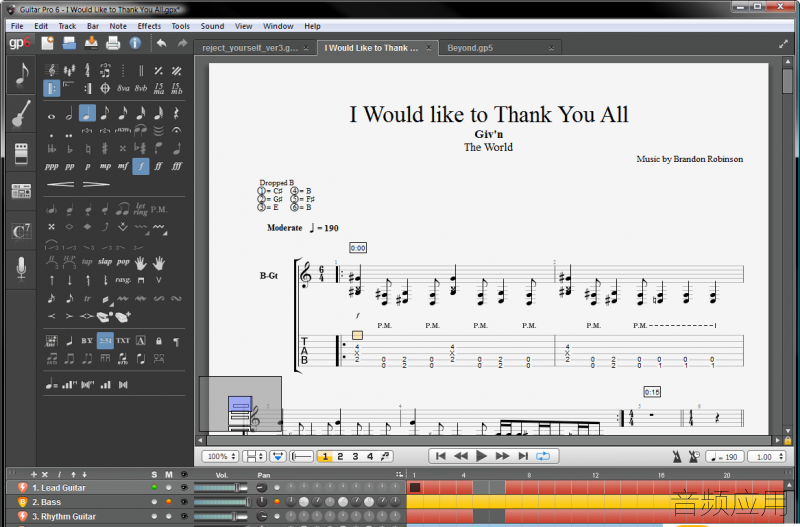Open the File menu

(17, 26)
